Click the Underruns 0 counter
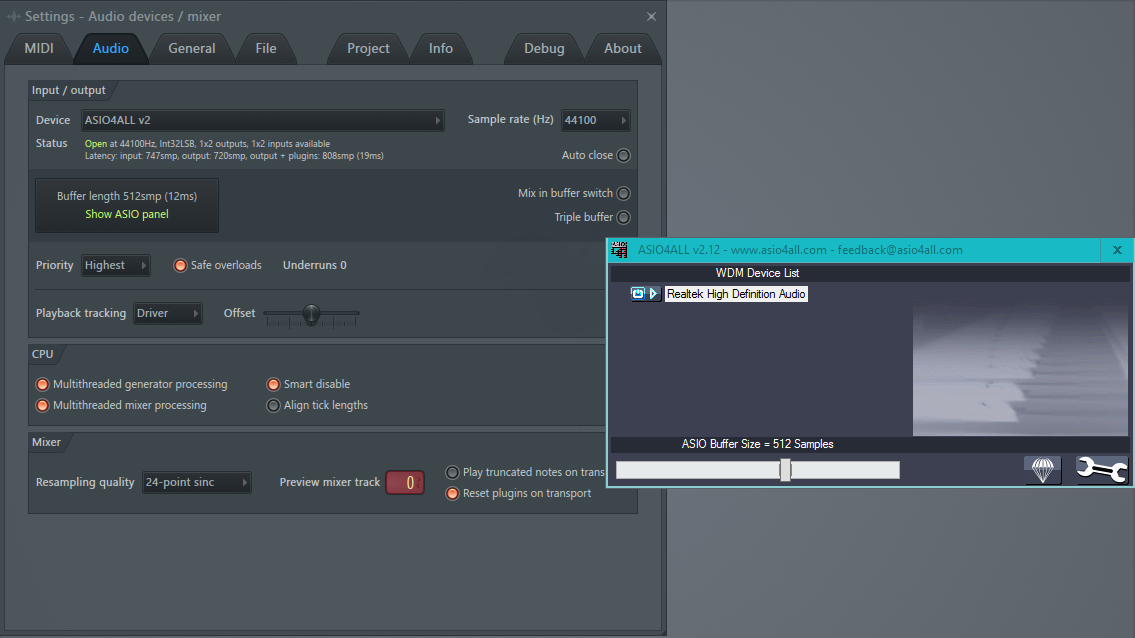 pyautogui.click(x=315, y=265)
